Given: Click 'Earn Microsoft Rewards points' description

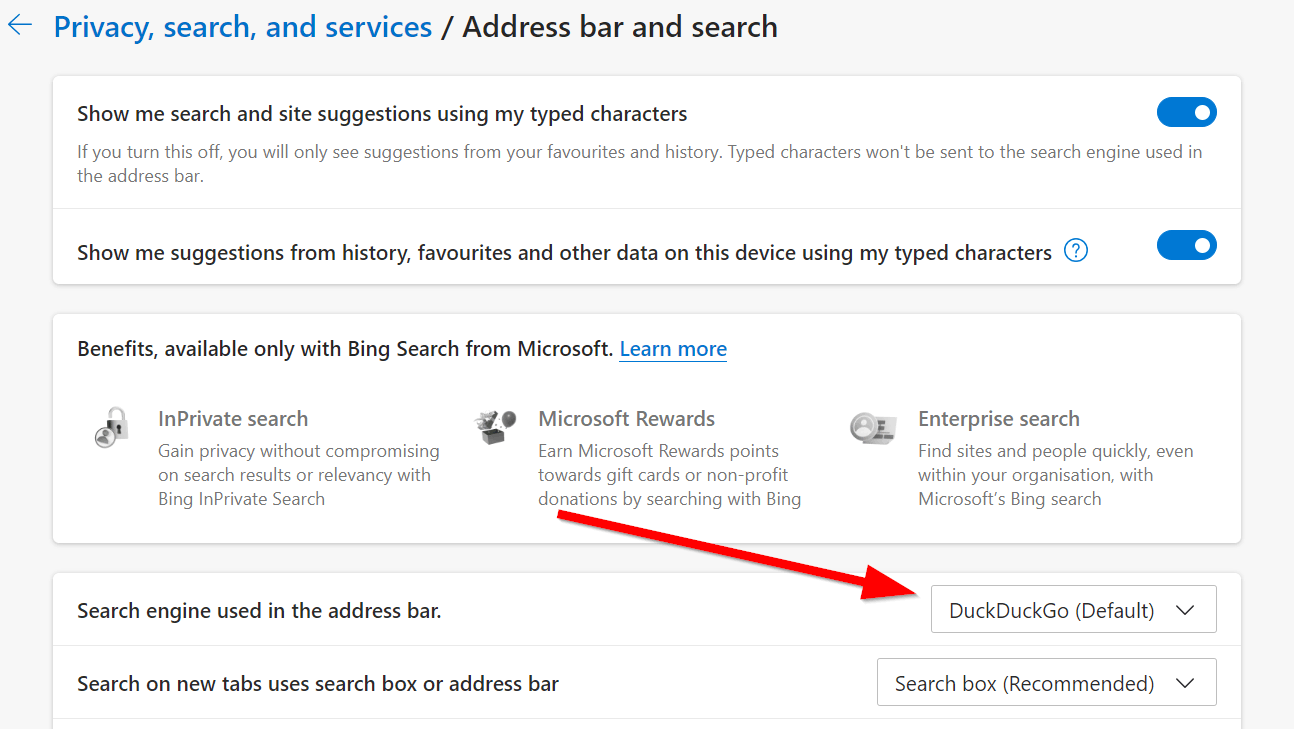Looking at the screenshot, I should point(670,475).
